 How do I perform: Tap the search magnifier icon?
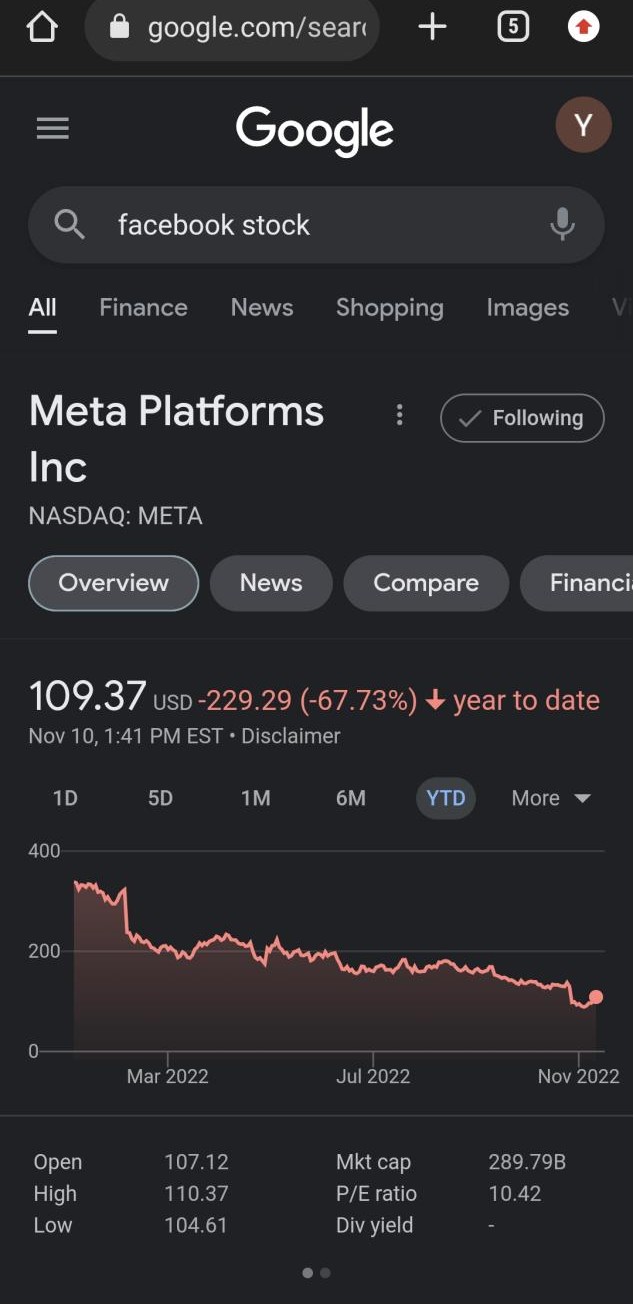pos(69,224)
